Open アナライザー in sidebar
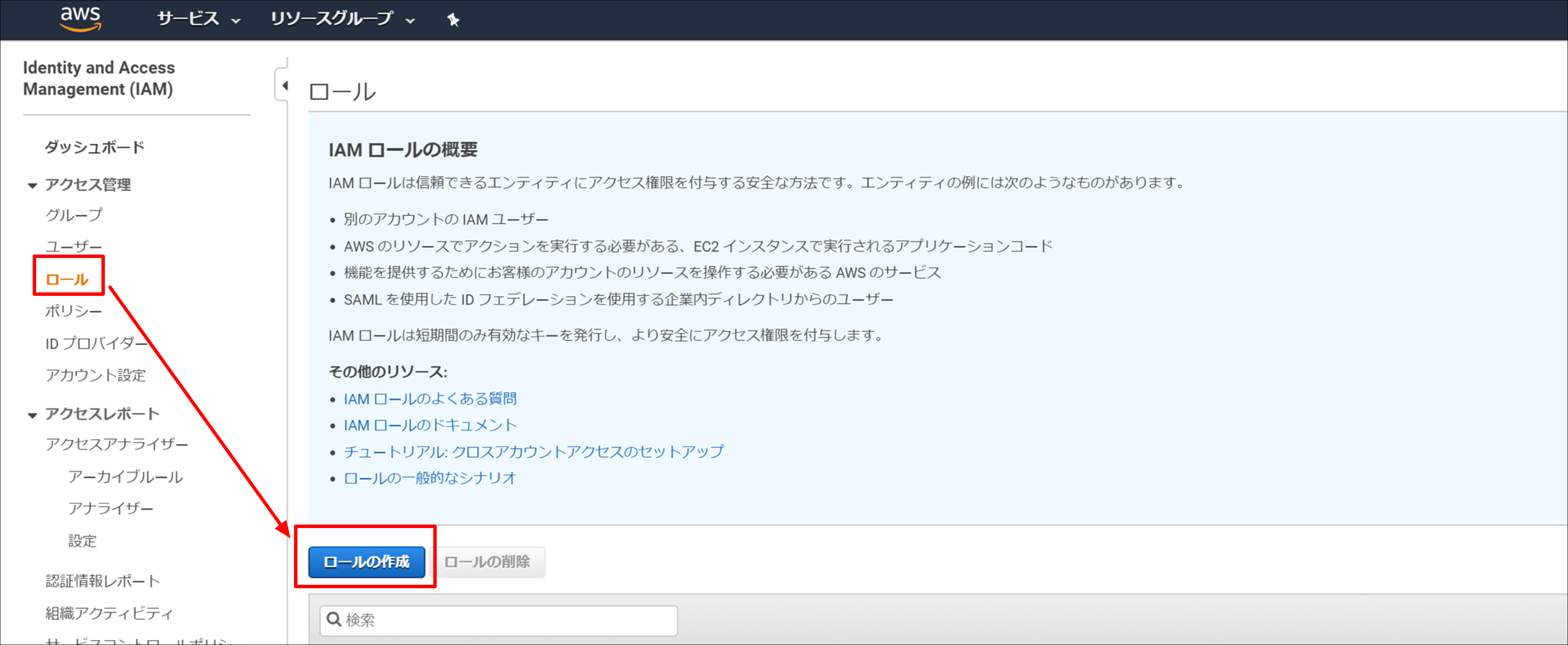 111,509
